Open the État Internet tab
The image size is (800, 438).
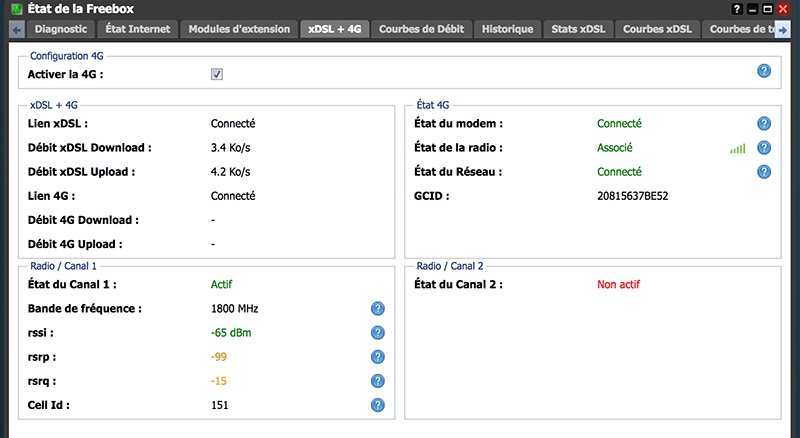[138, 29]
